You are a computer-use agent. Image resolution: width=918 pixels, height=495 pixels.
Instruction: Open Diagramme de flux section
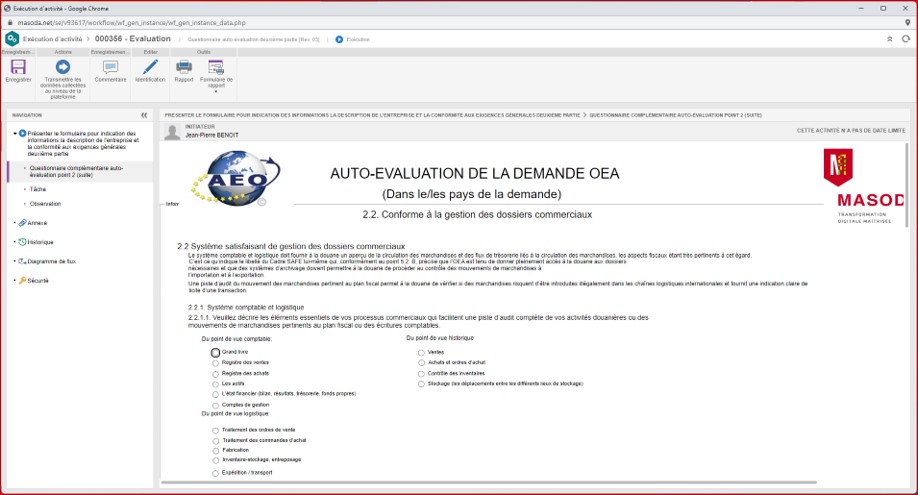coord(51,261)
